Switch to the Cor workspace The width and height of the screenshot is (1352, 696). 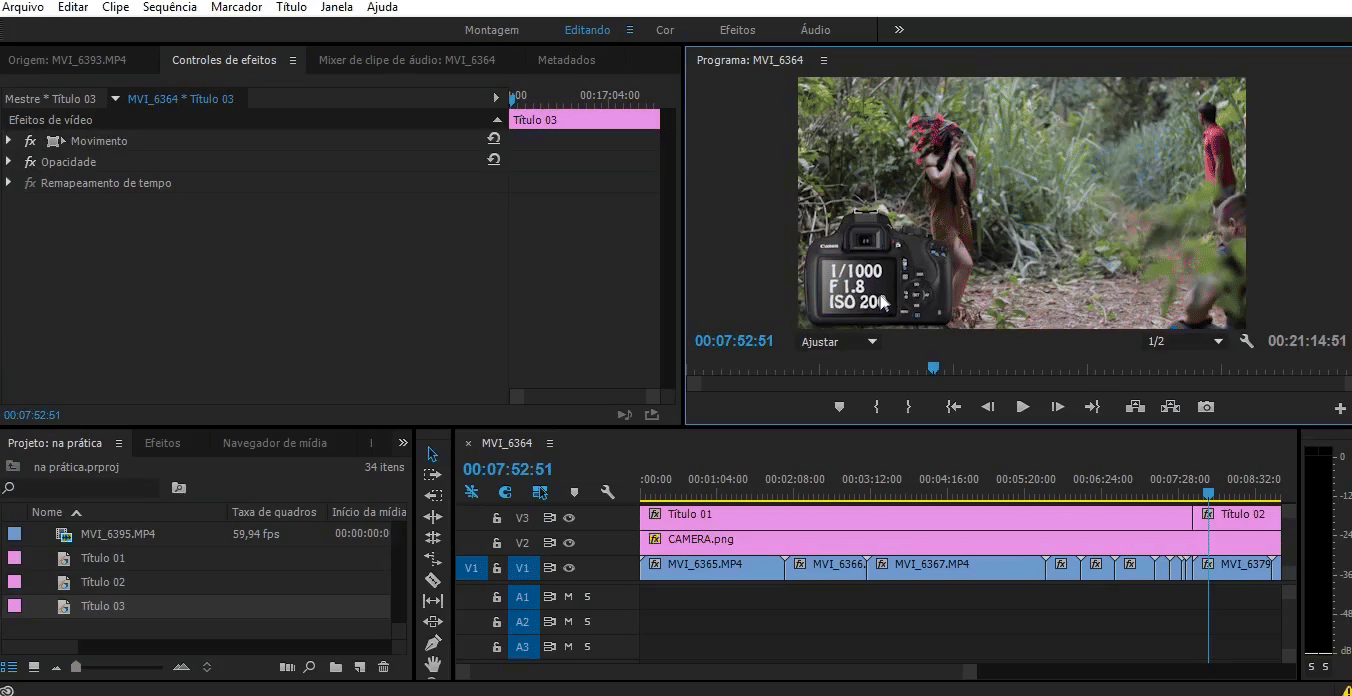tap(665, 30)
